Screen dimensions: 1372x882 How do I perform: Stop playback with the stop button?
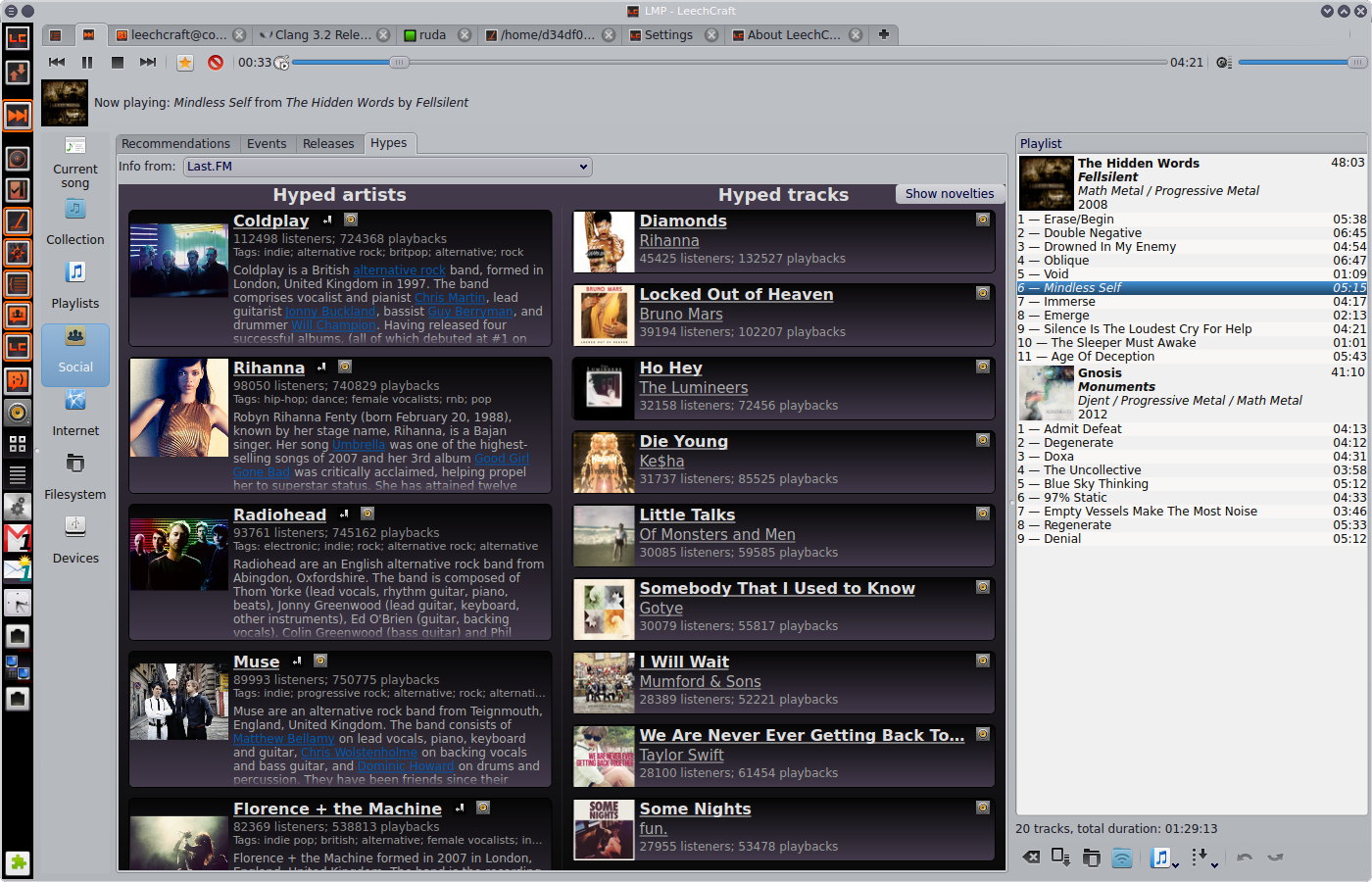click(118, 62)
